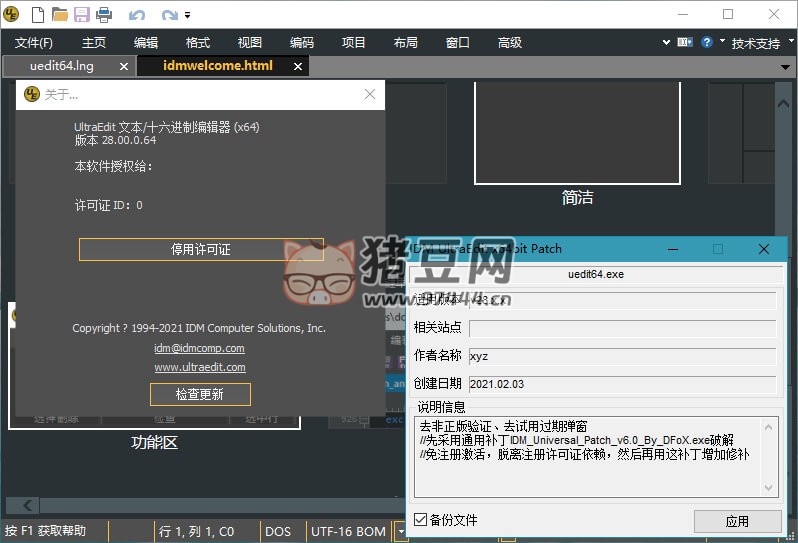Click the Save disk icon

(x=81, y=15)
